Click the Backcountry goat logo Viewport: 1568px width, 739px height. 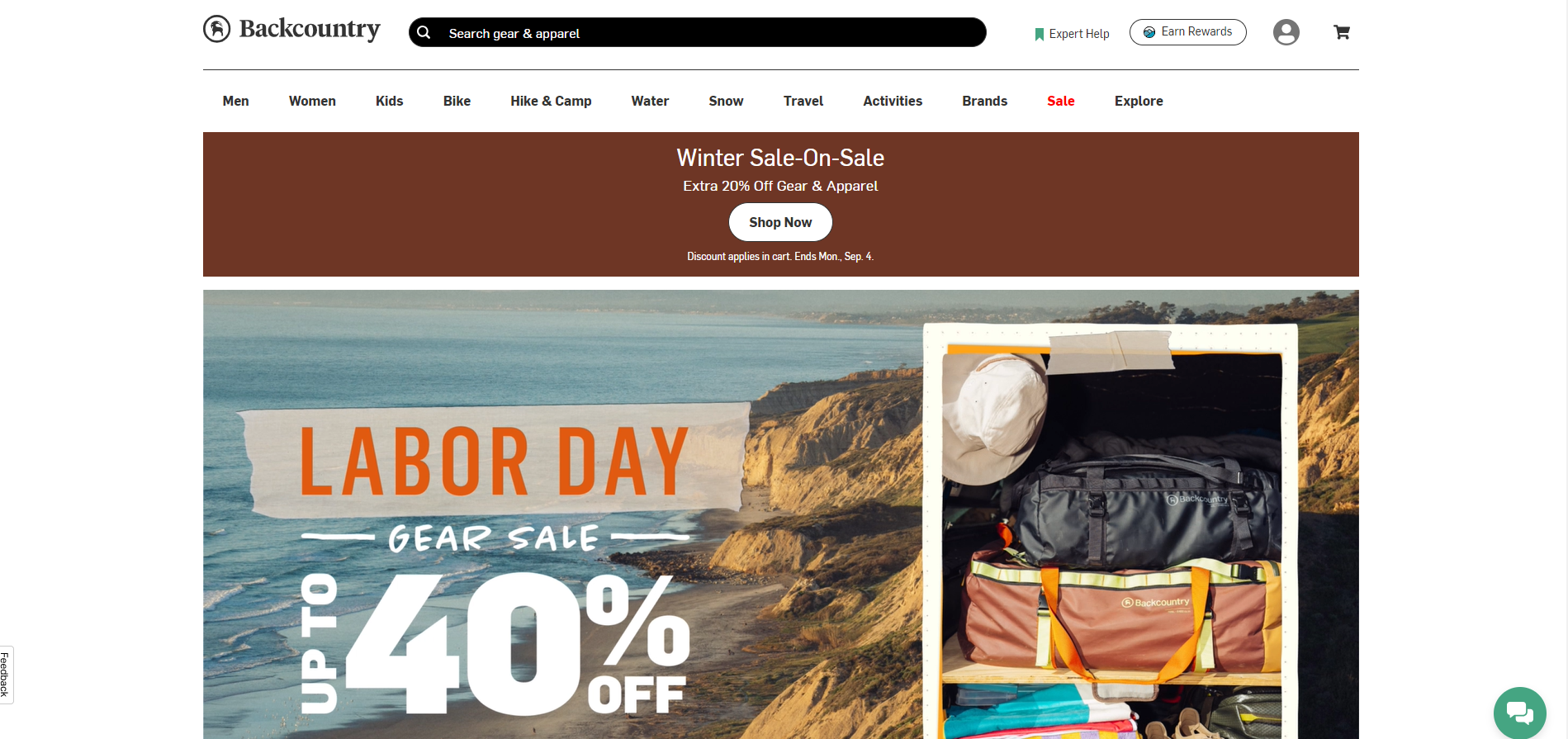click(217, 29)
